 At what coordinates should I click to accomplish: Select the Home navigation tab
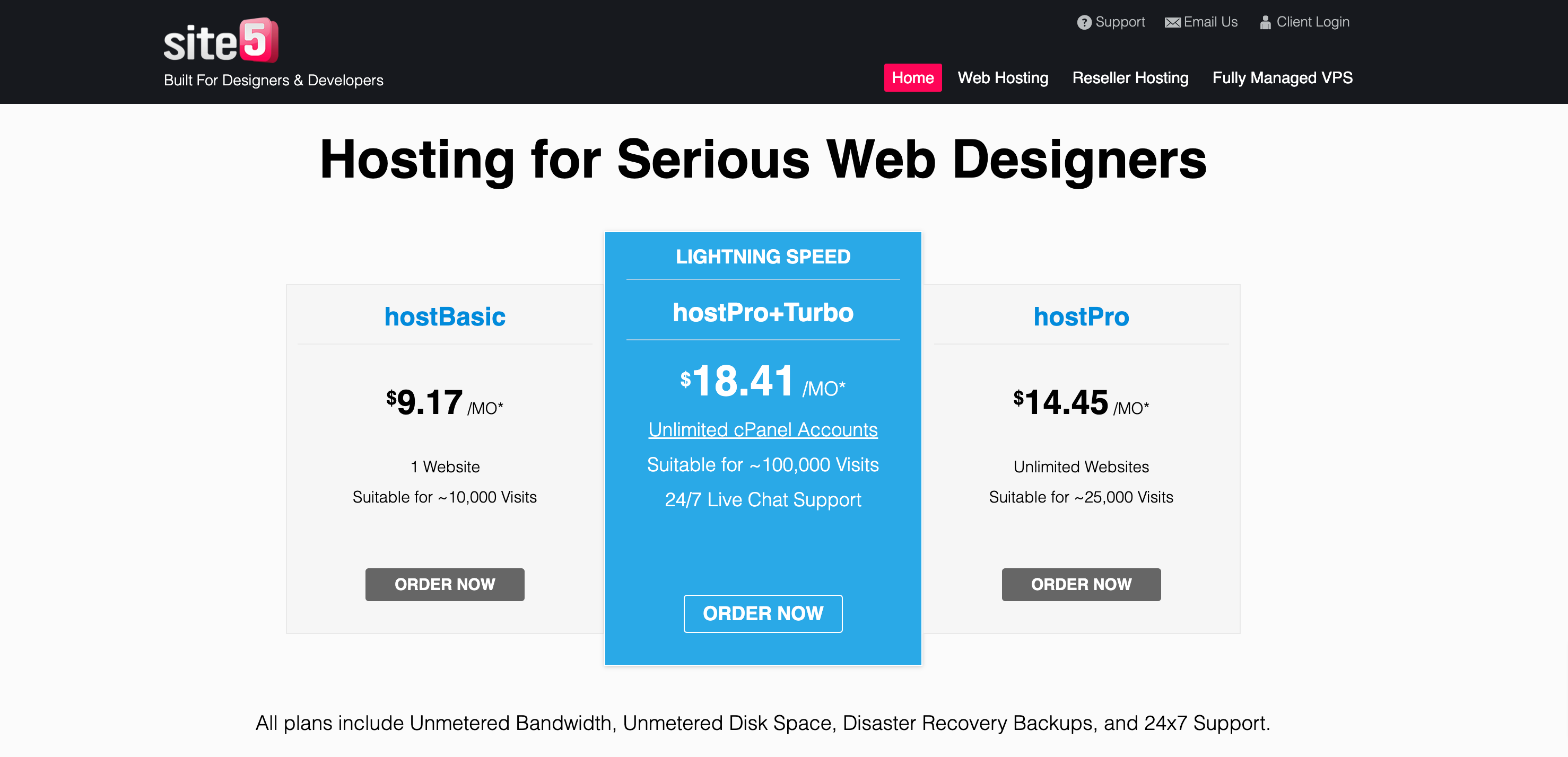point(912,78)
